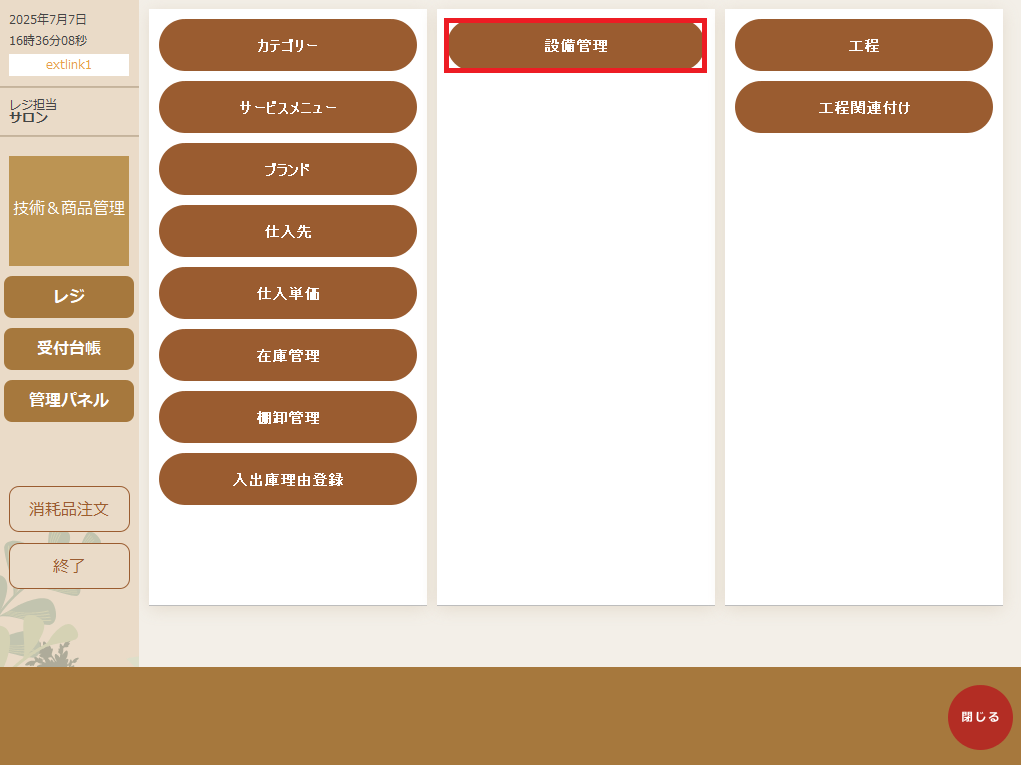This screenshot has width=1021, height=765.
Task: Click the レジ担当 サロン staff label
Action: [x=33, y=111]
